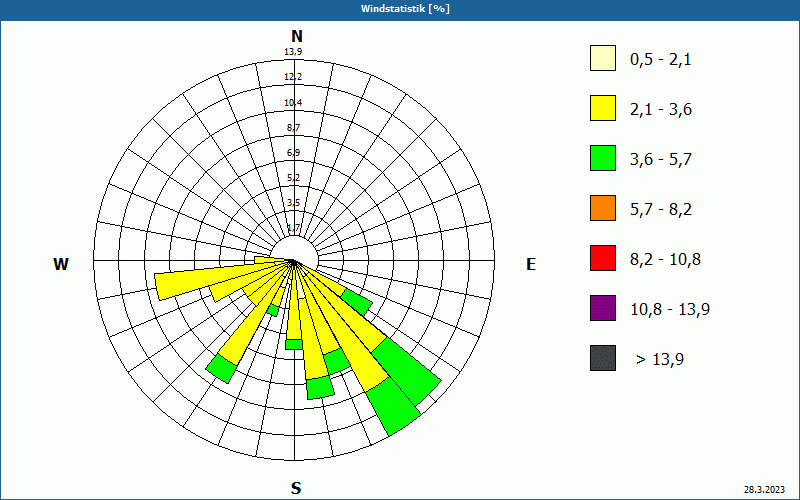800x500 pixels.
Task: Click the legend label '10,8 - 13,9'
Action: pos(670,310)
